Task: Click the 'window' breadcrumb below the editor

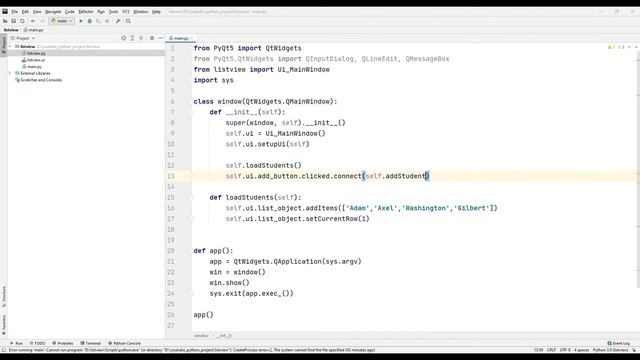Action: tap(201, 336)
